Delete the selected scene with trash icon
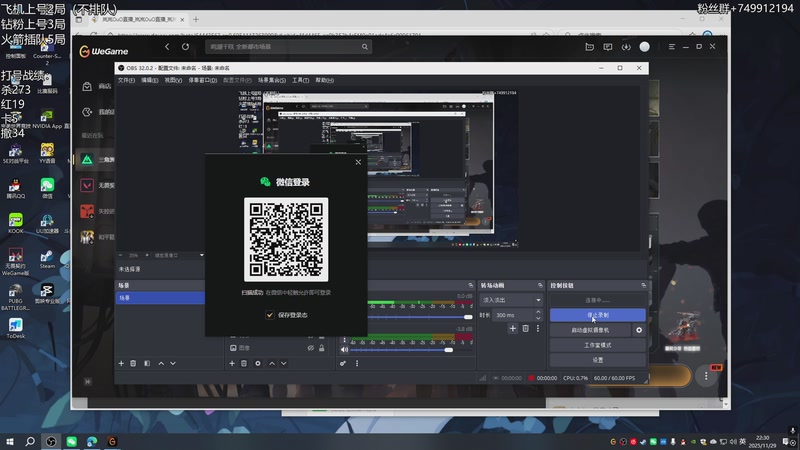The width and height of the screenshot is (800, 450). pos(133,363)
